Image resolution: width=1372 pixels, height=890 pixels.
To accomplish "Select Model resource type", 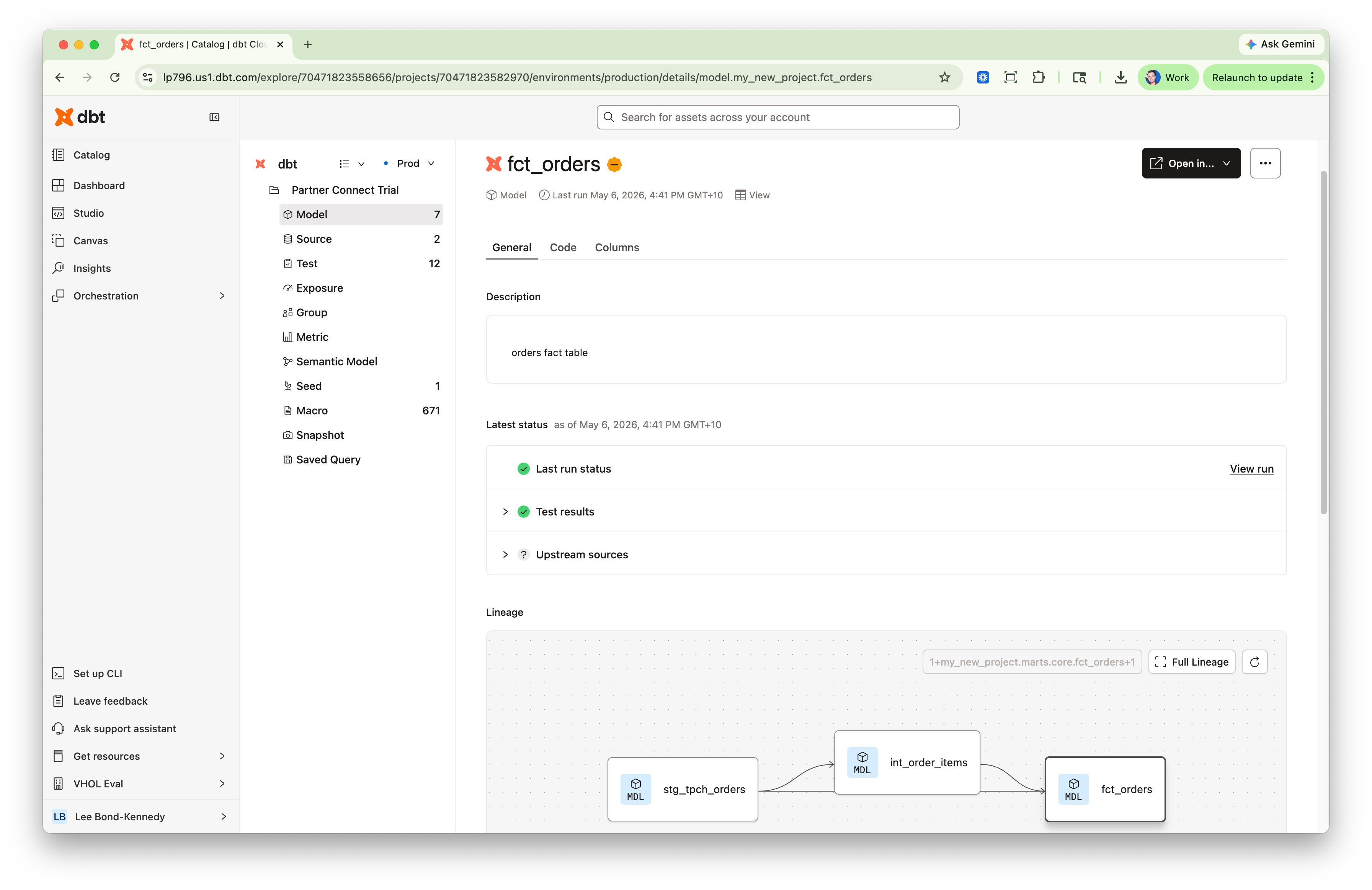I will pos(361,214).
